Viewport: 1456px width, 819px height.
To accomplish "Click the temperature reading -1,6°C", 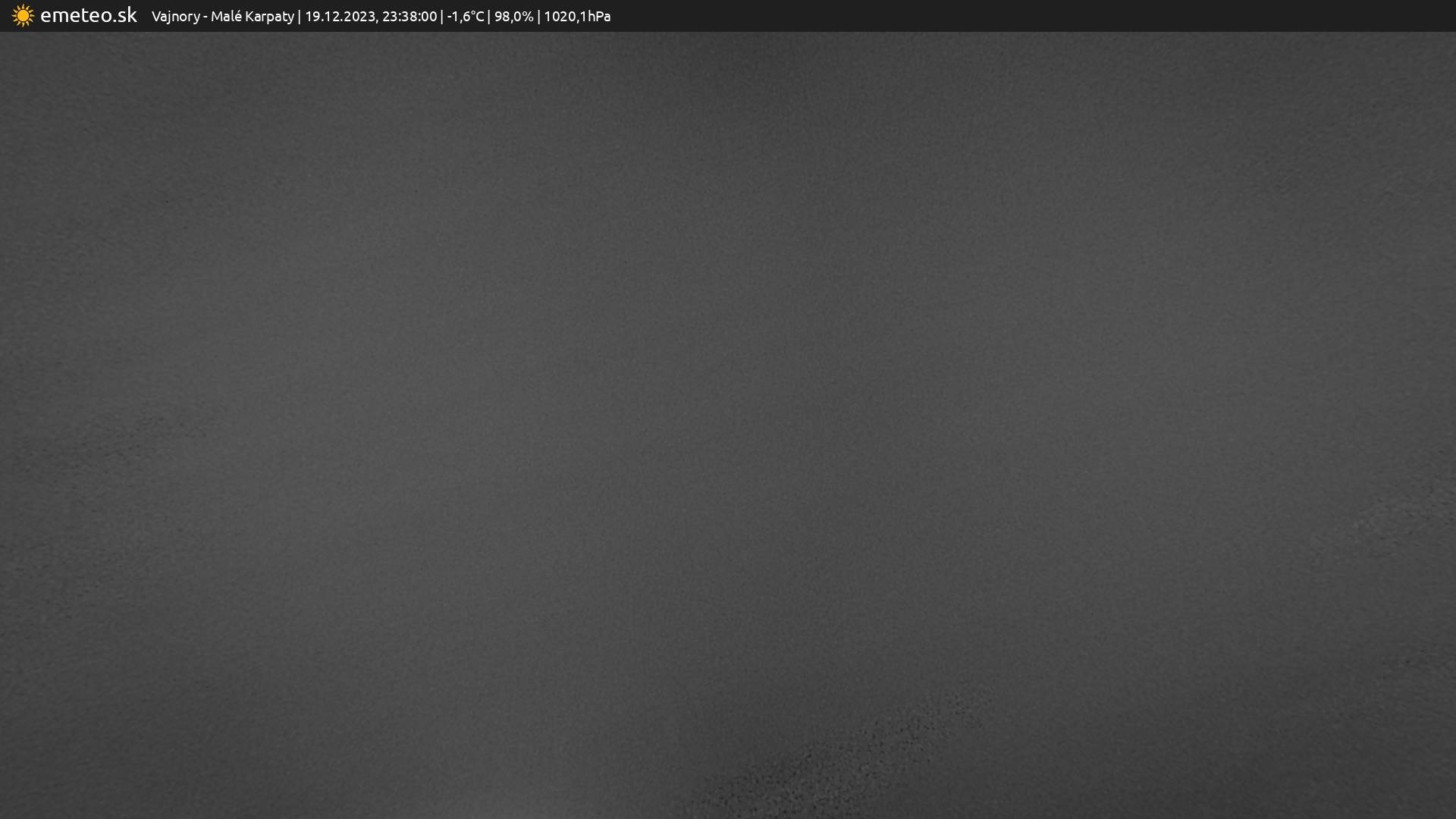I will click(465, 17).
